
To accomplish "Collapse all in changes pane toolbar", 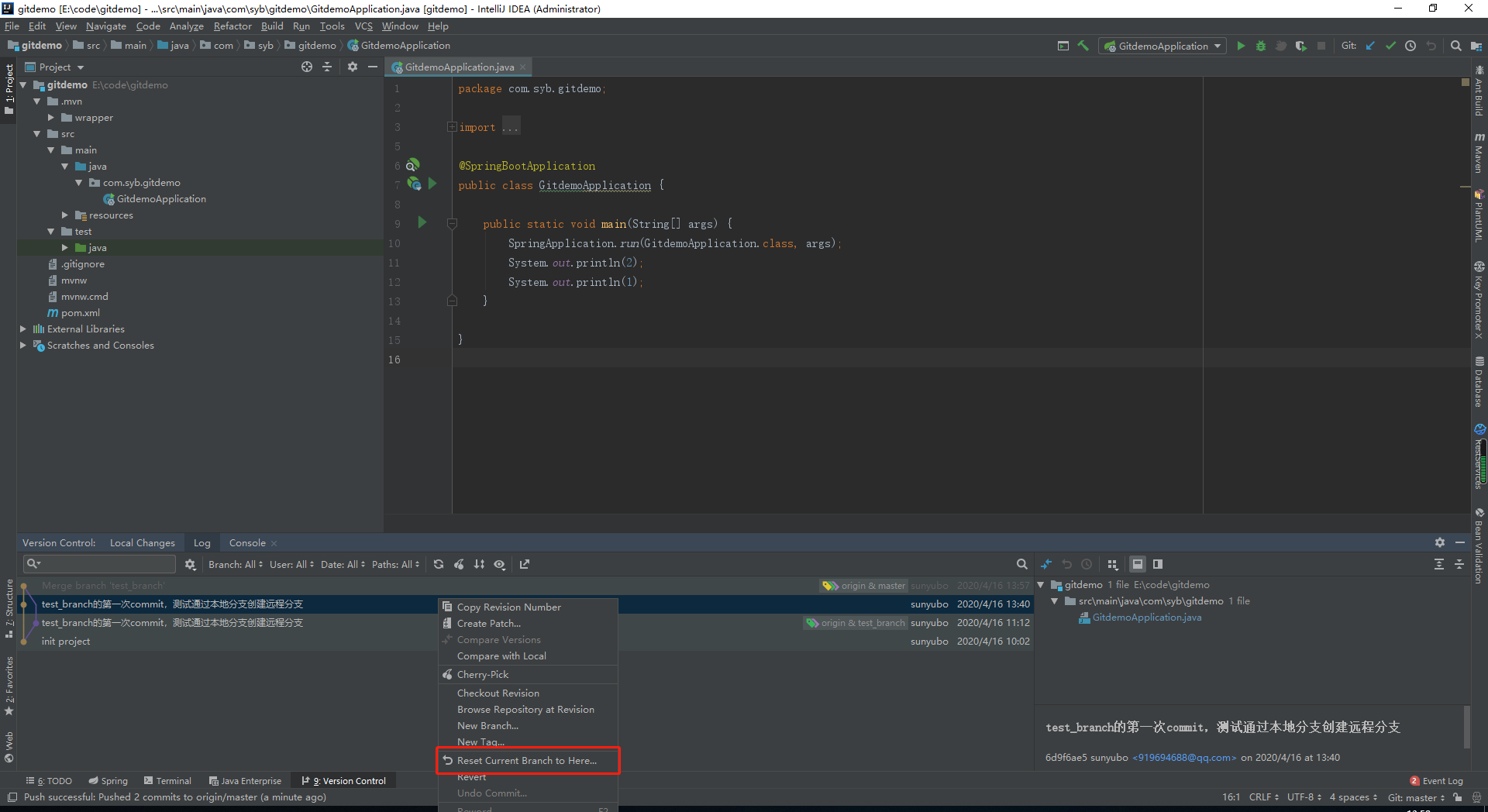I will (x=1459, y=564).
